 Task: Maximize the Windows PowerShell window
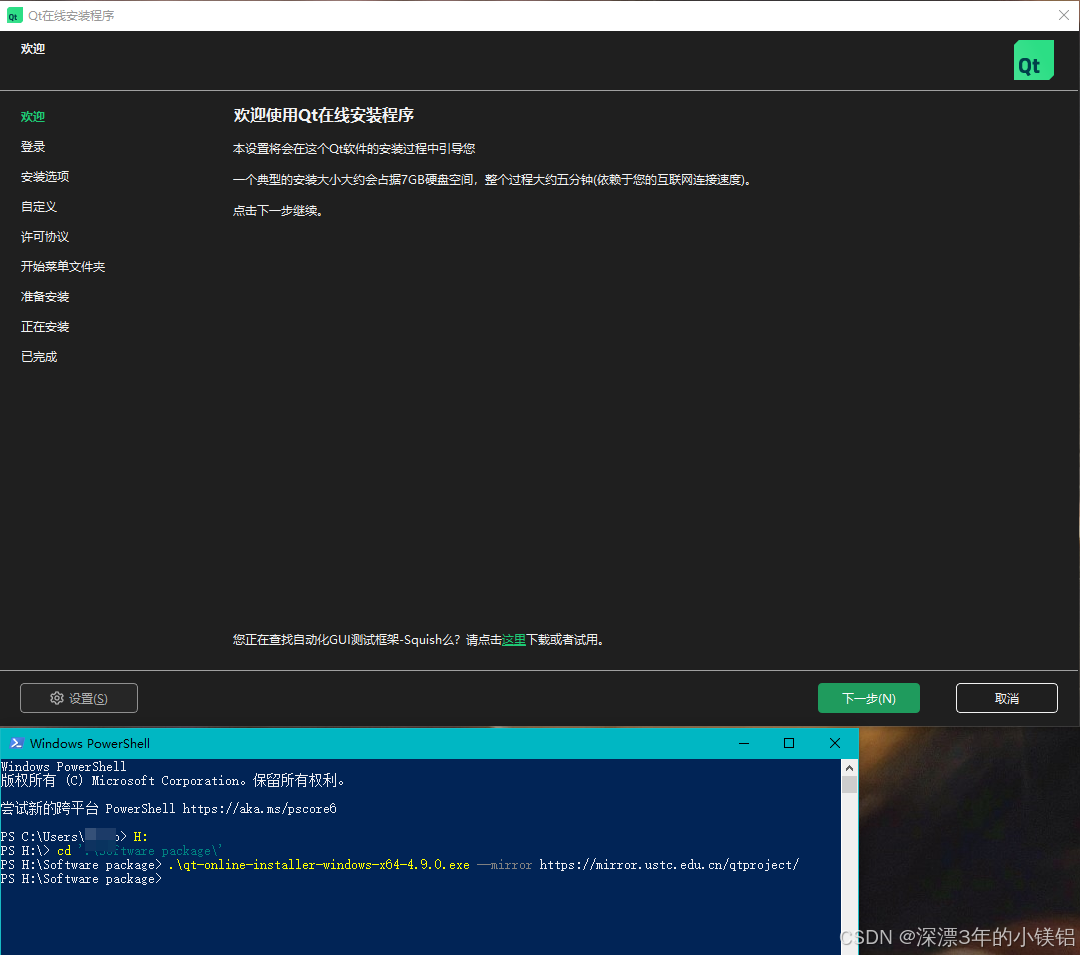click(789, 743)
